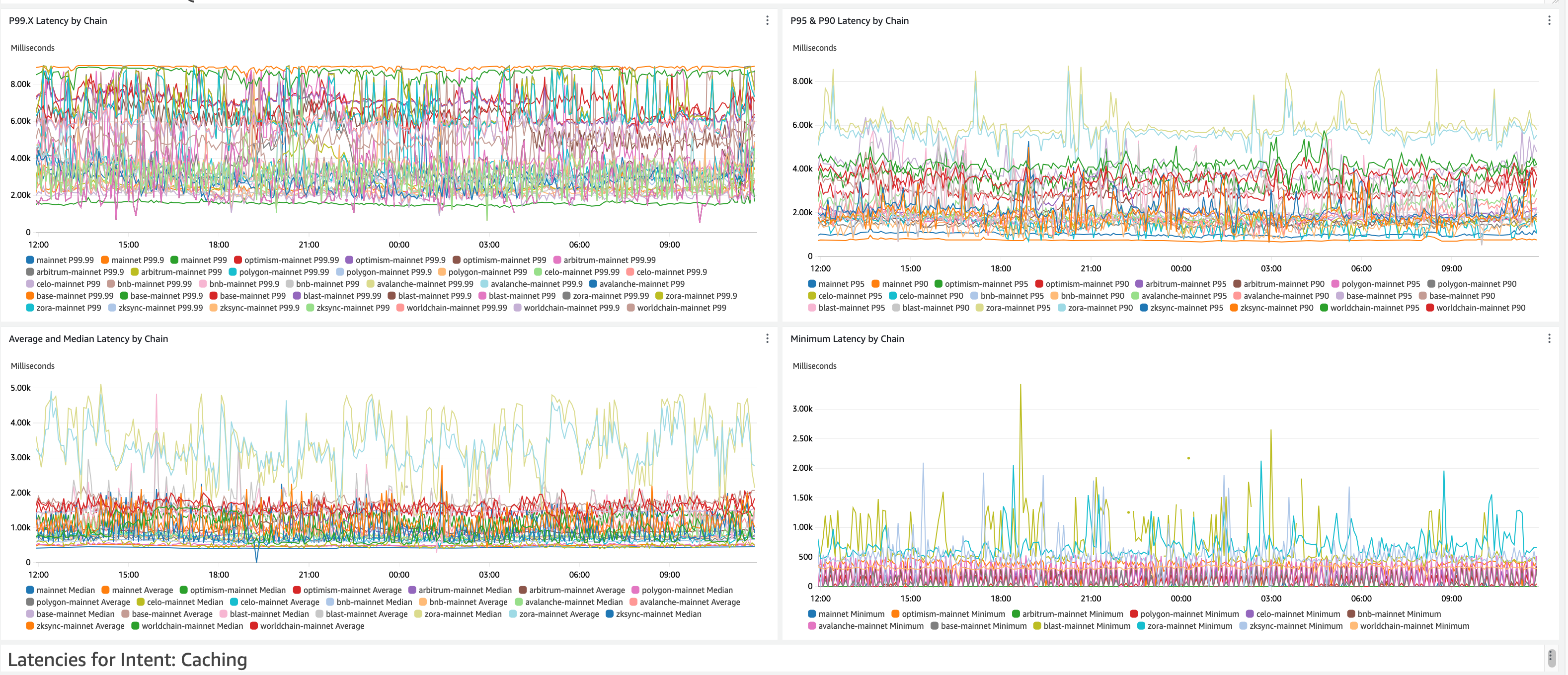This screenshot has height=675, width=1568.
Task: Click optimism-mainnet P95 color swatch
Action: click(938, 284)
